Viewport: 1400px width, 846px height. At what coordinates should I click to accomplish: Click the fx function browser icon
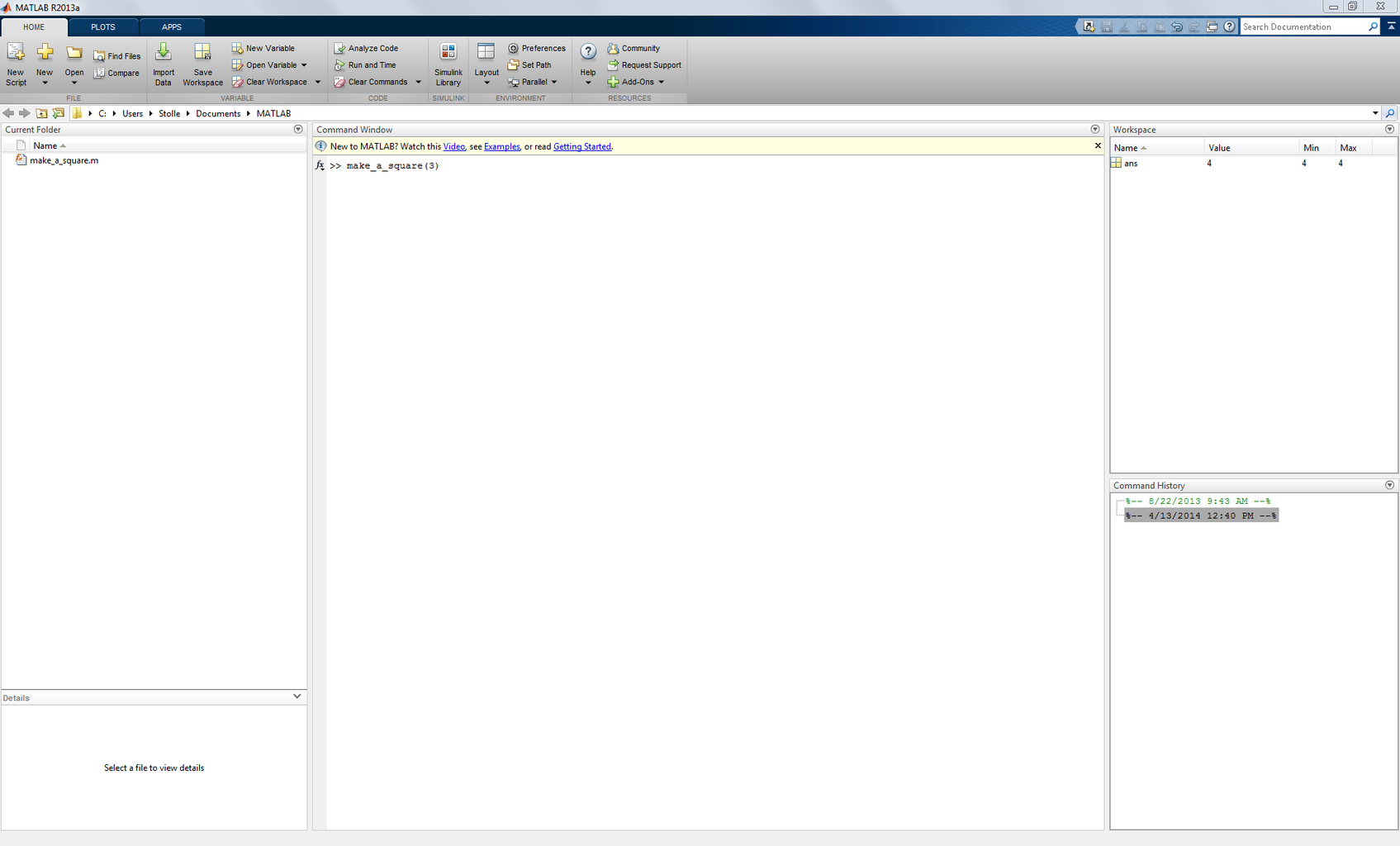tap(320, 165)
